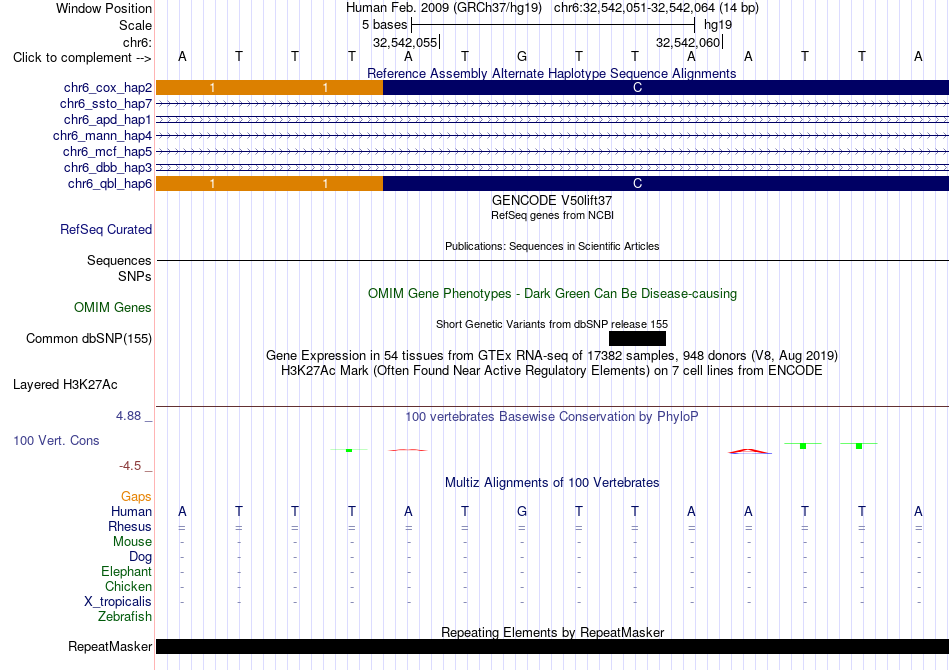Click the chr6_ssto_hap7 alignment arrow line
The width and height of the screenshot is (950, 670).
(x=553, y=104)
